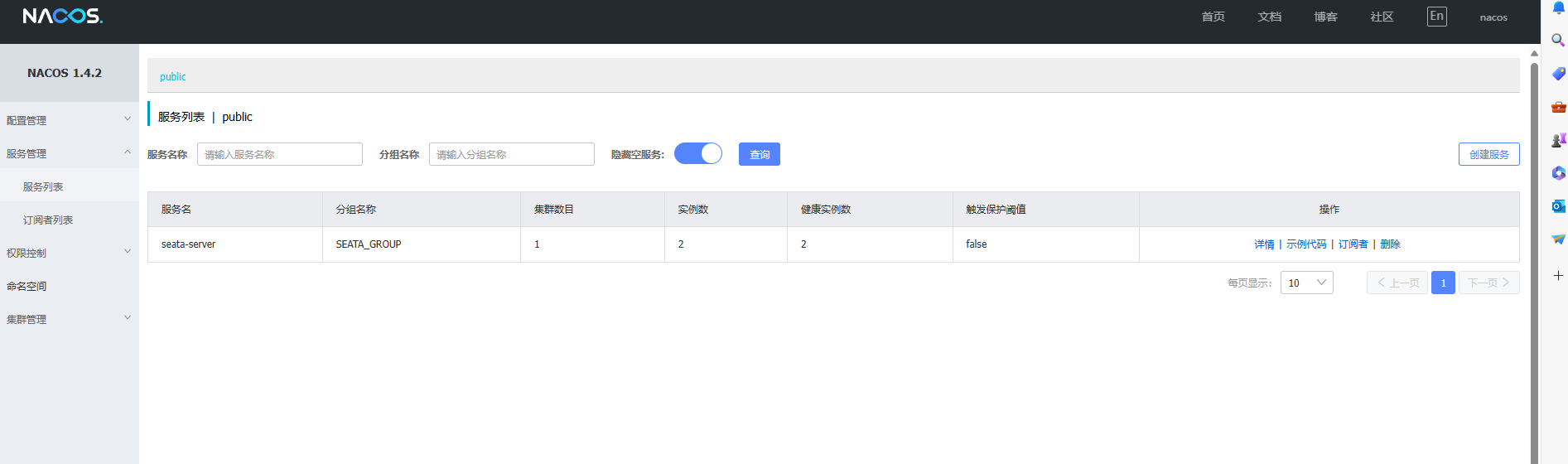Open the tools briefcase sidebar icon
This screenshot has width=1568, height=464.
(x=1558, y=106)
